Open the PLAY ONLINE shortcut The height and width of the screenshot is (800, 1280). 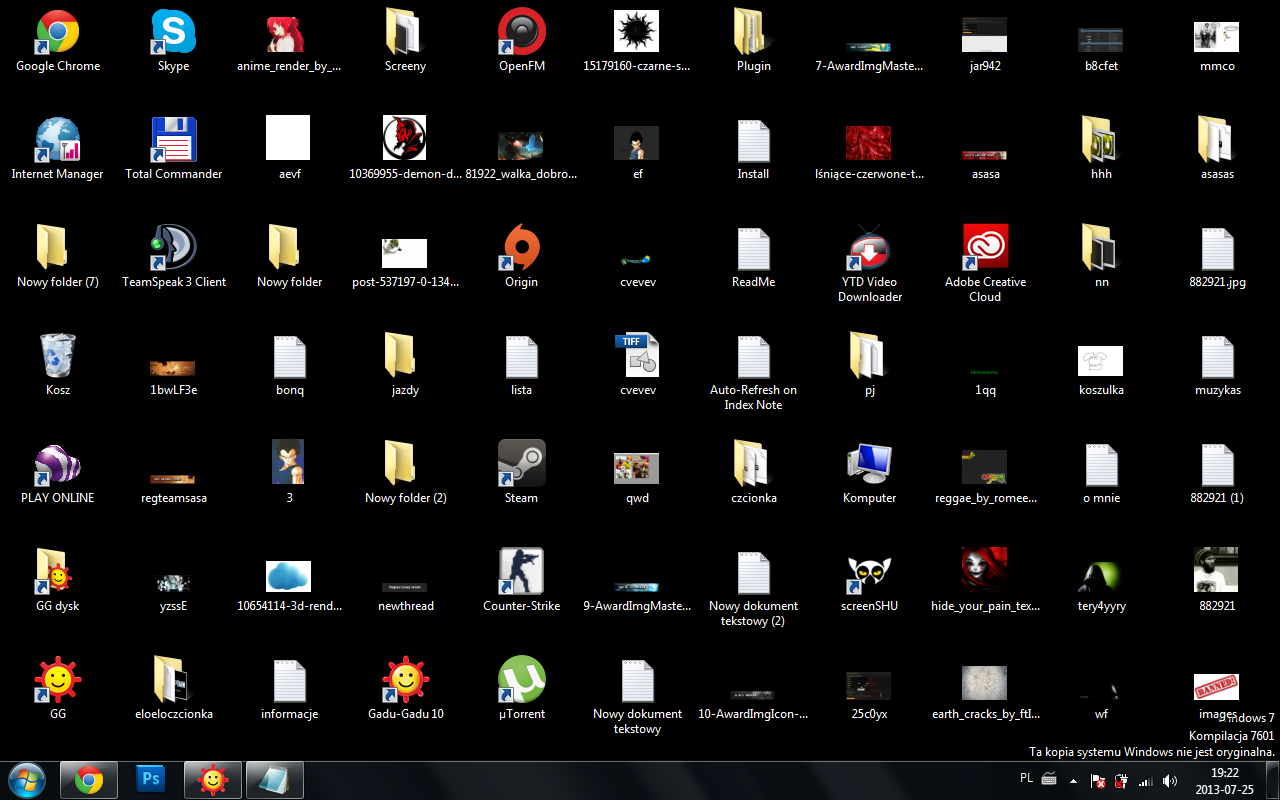[x=58, y=465]
